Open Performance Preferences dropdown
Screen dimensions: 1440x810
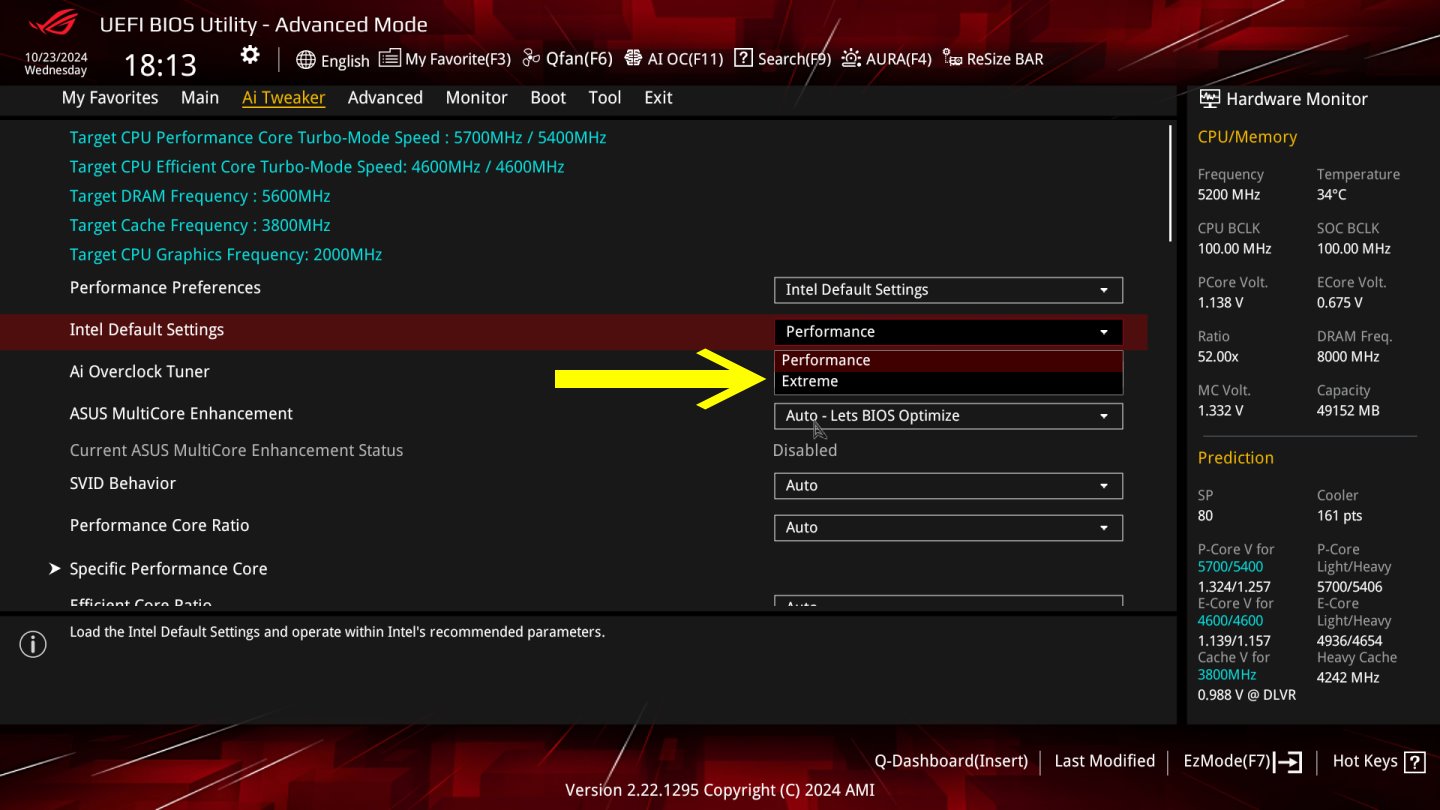(948, 290)
